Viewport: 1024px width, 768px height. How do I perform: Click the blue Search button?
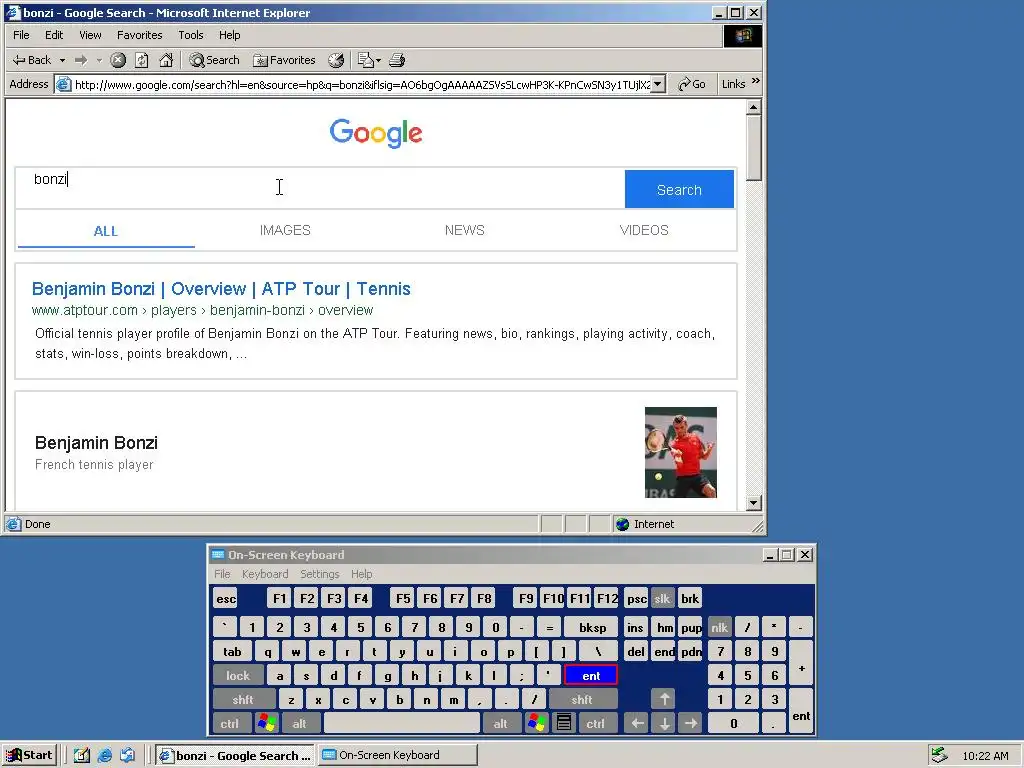click(x=679, y=189)
